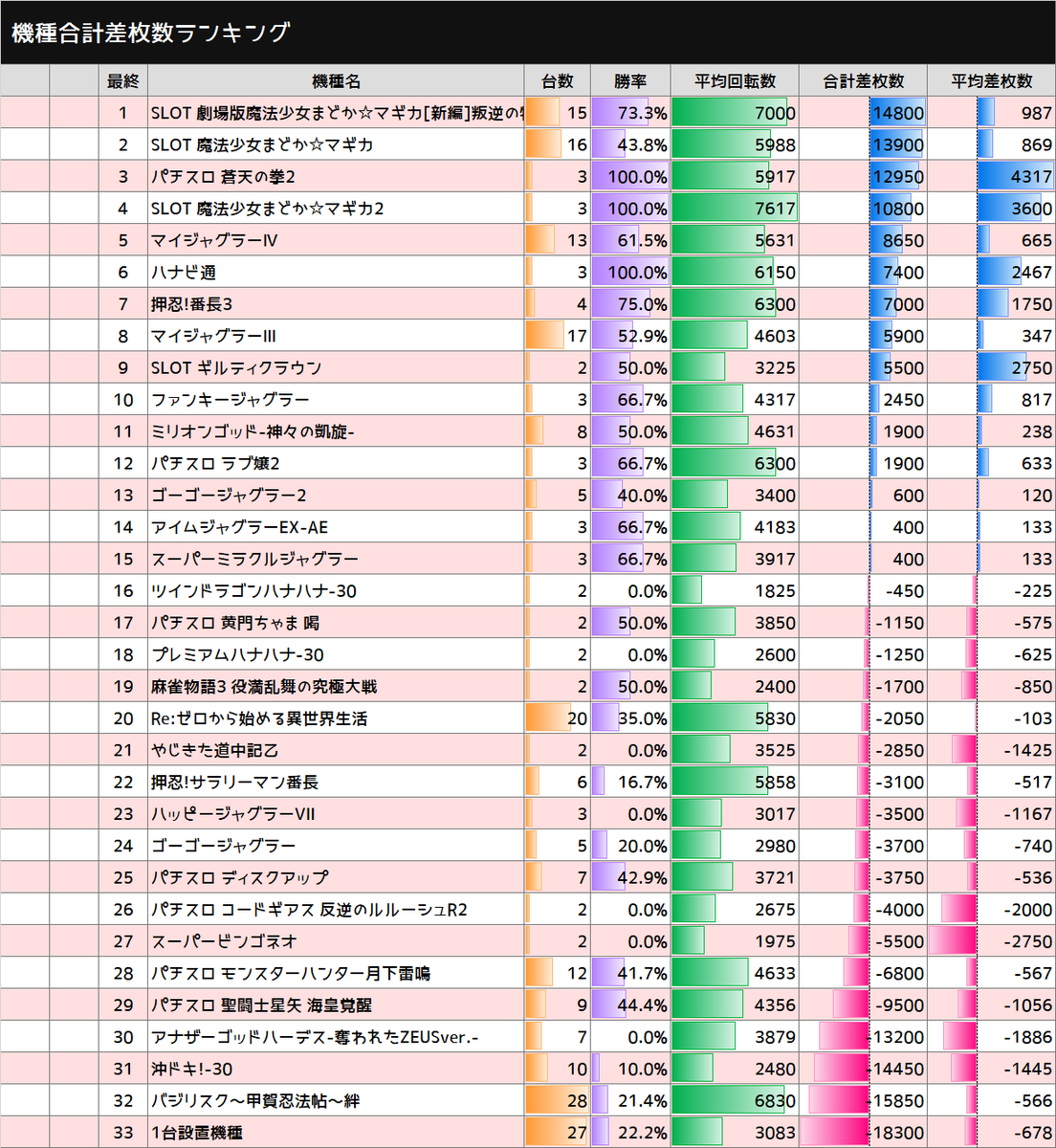Select パチスロ 蒼天の拳2 machine name
Viewport: 1056px width, 1148px height.
tap(223, 177)
